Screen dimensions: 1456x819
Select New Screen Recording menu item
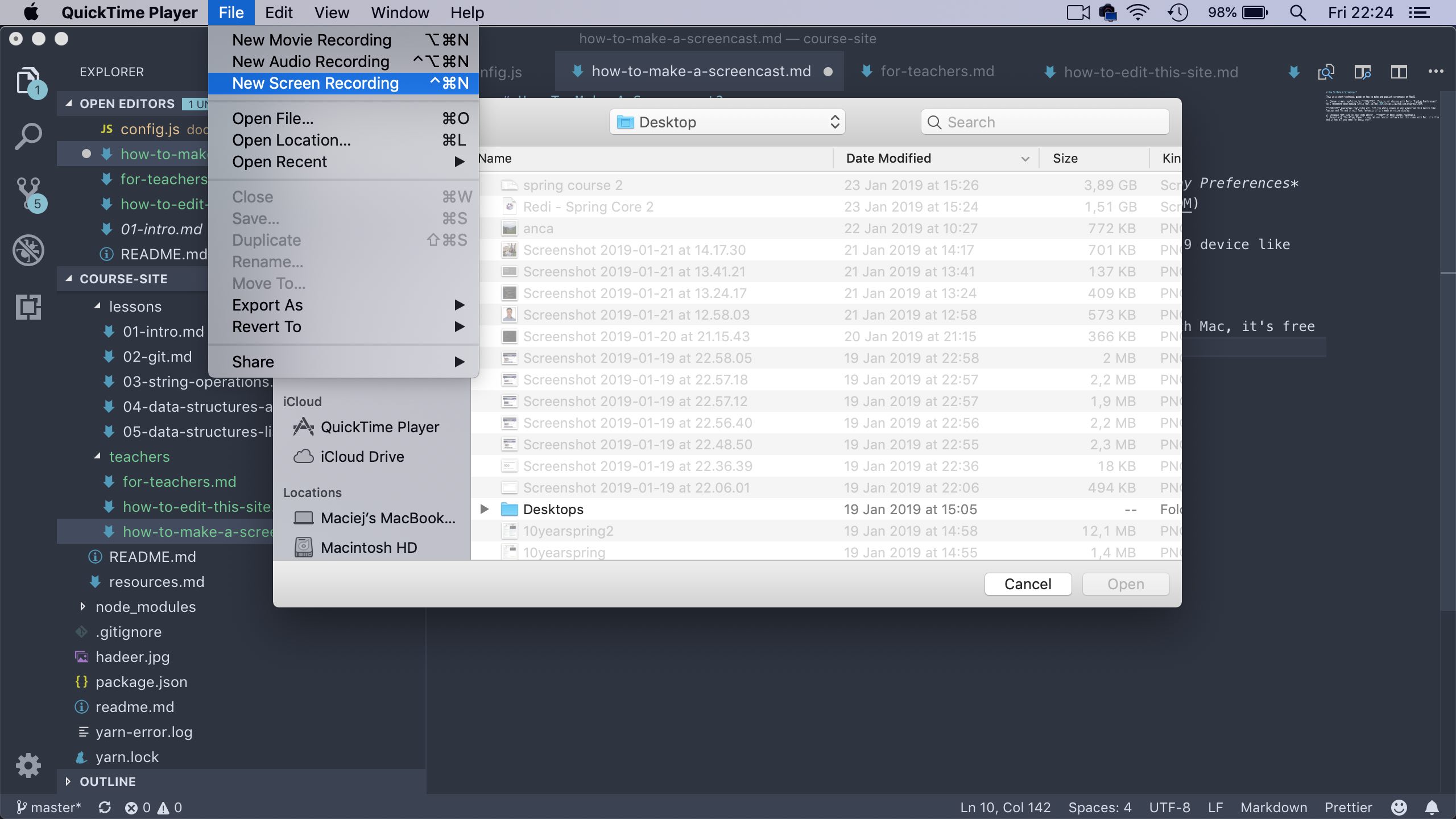pyautogui.click(x=314, y=83)
